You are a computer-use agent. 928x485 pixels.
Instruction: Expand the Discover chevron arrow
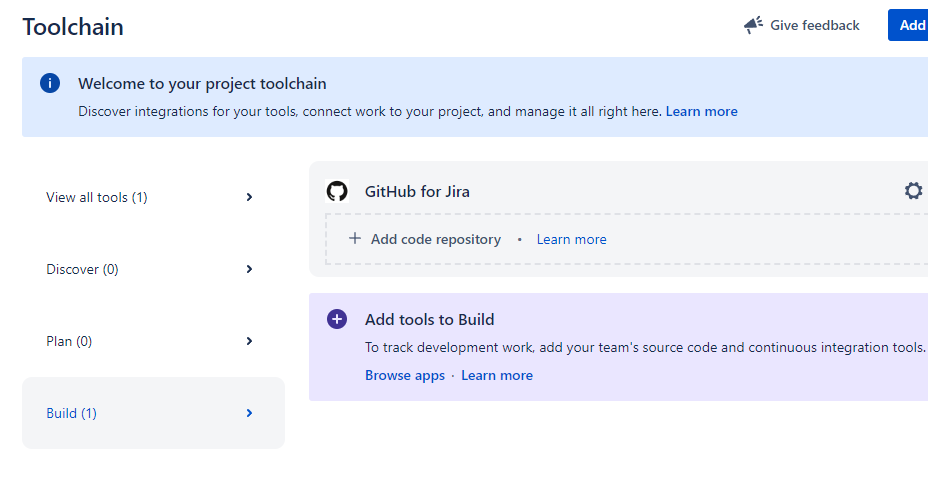[x=249, y=269]
